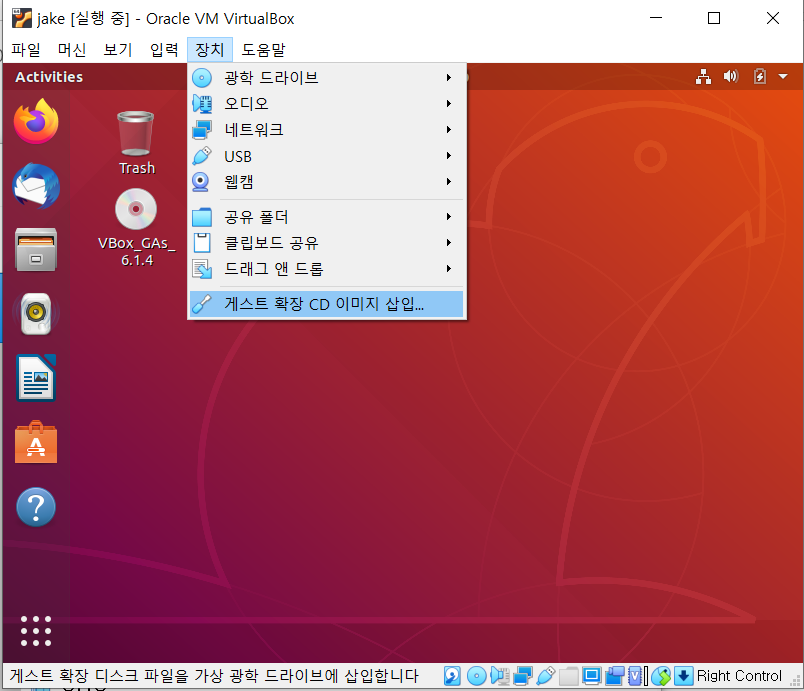The width and height of the screenshot is (804, 691).
Task: Open the Activities overview
Action: [x=49, y=77]
